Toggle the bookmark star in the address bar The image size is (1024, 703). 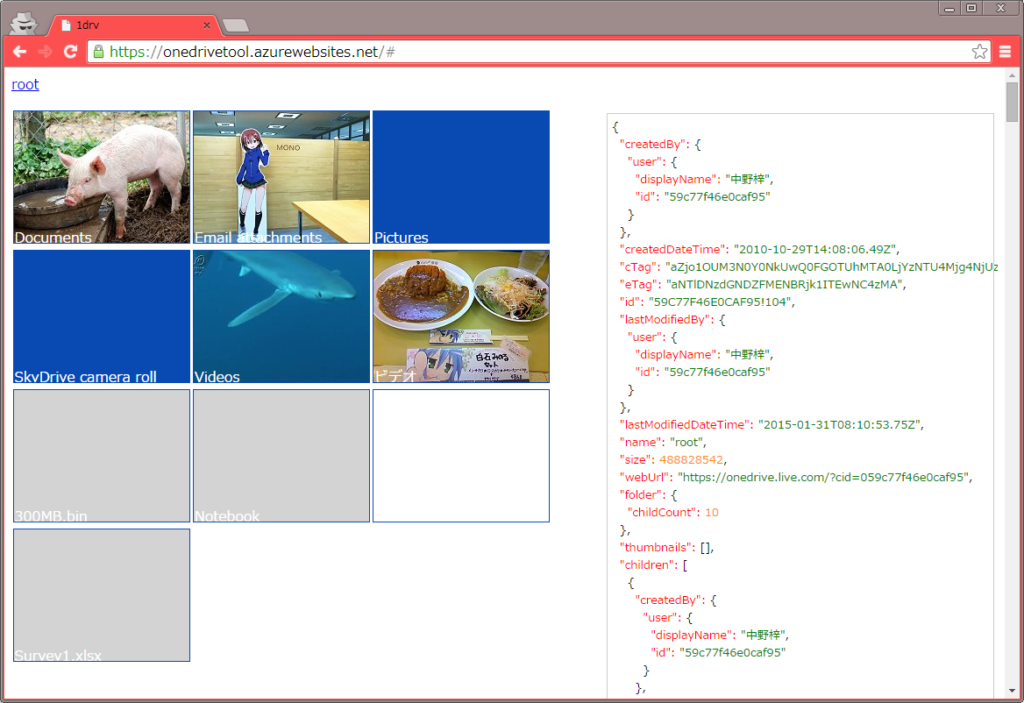(980, 51)
